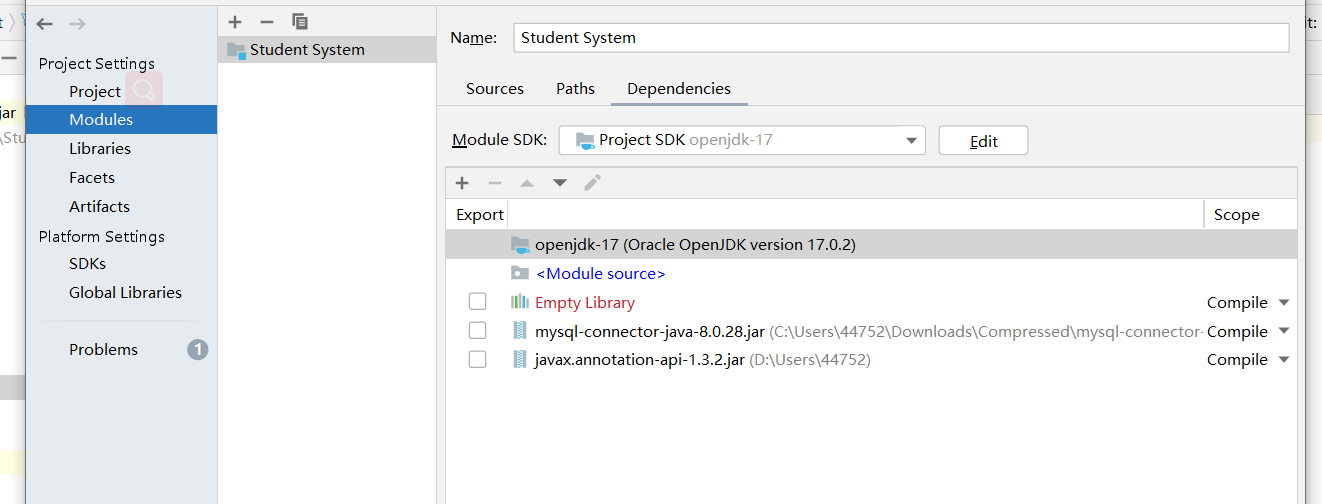The width and height of the screenshot is (1322, 504).
Task: Go back with the left arrow
Action: pyautogui.click(x=45, y=23)
